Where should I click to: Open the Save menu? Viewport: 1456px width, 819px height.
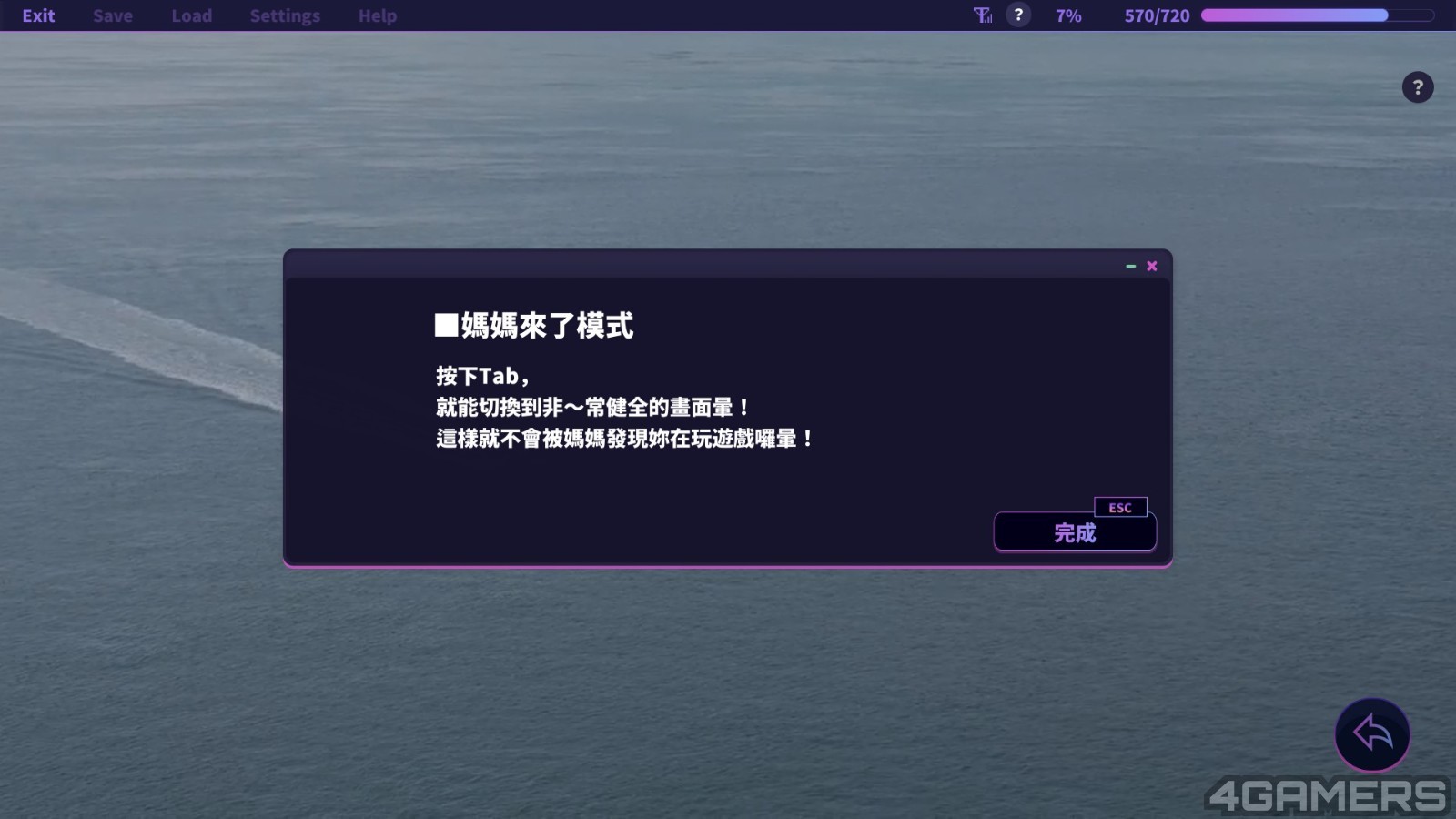(113, 15)
